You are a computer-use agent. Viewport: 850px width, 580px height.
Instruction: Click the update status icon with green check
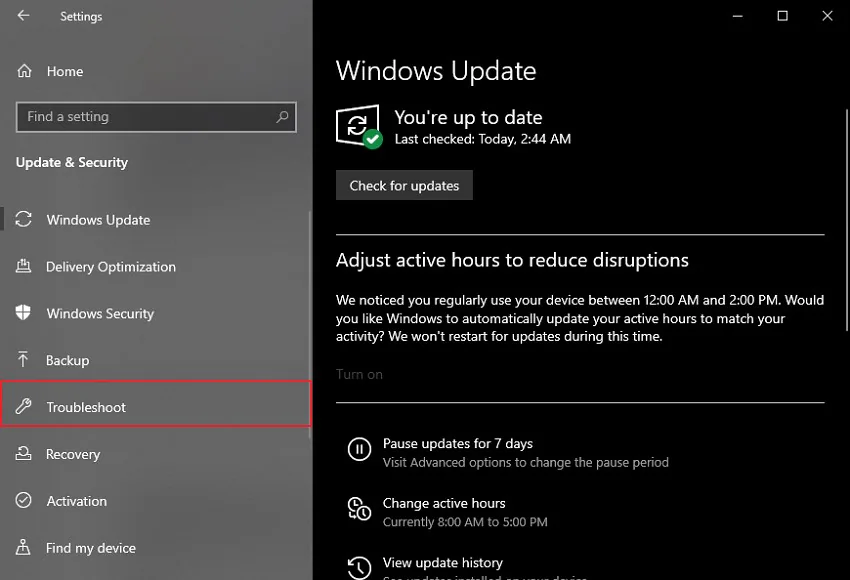359,126
